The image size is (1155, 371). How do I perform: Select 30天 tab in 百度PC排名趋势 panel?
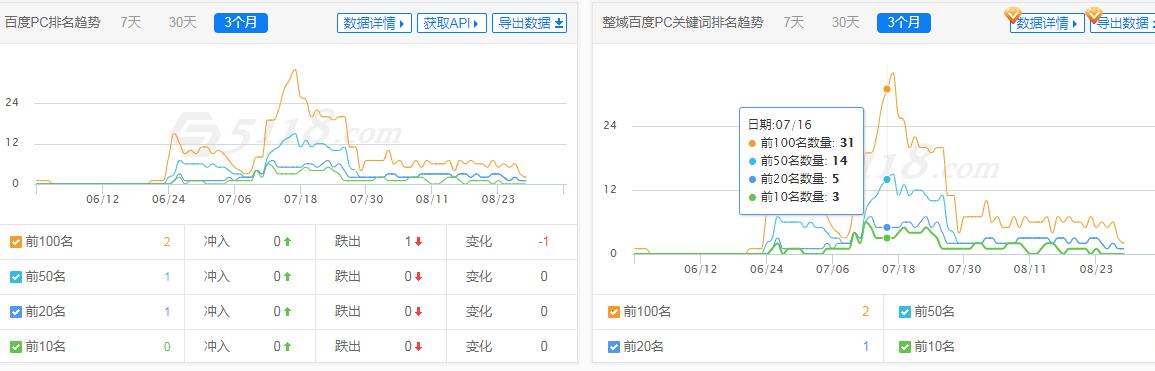[x=183, y=22]
